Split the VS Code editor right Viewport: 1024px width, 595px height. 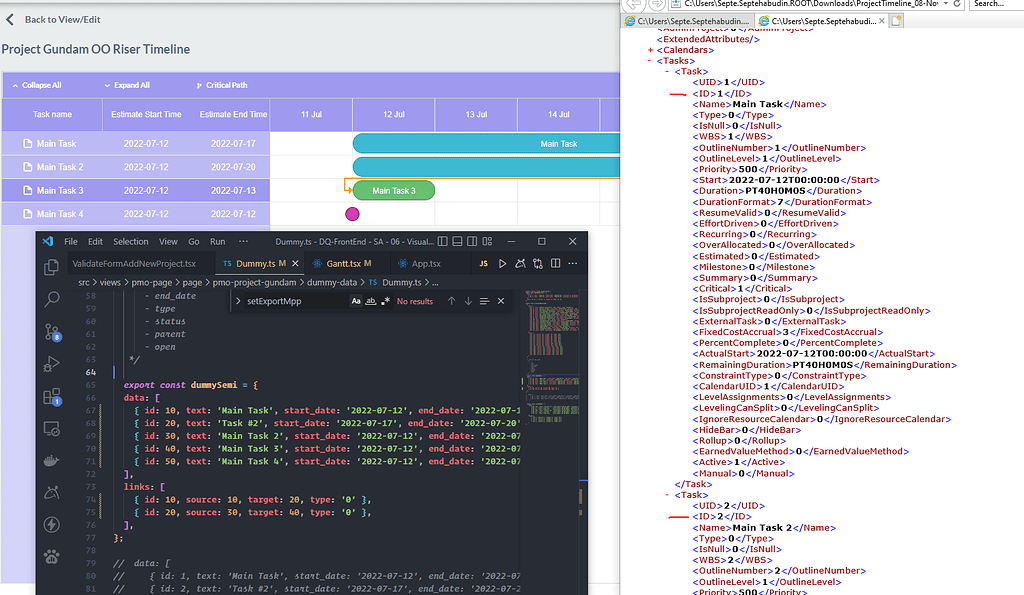click(556, 264)
